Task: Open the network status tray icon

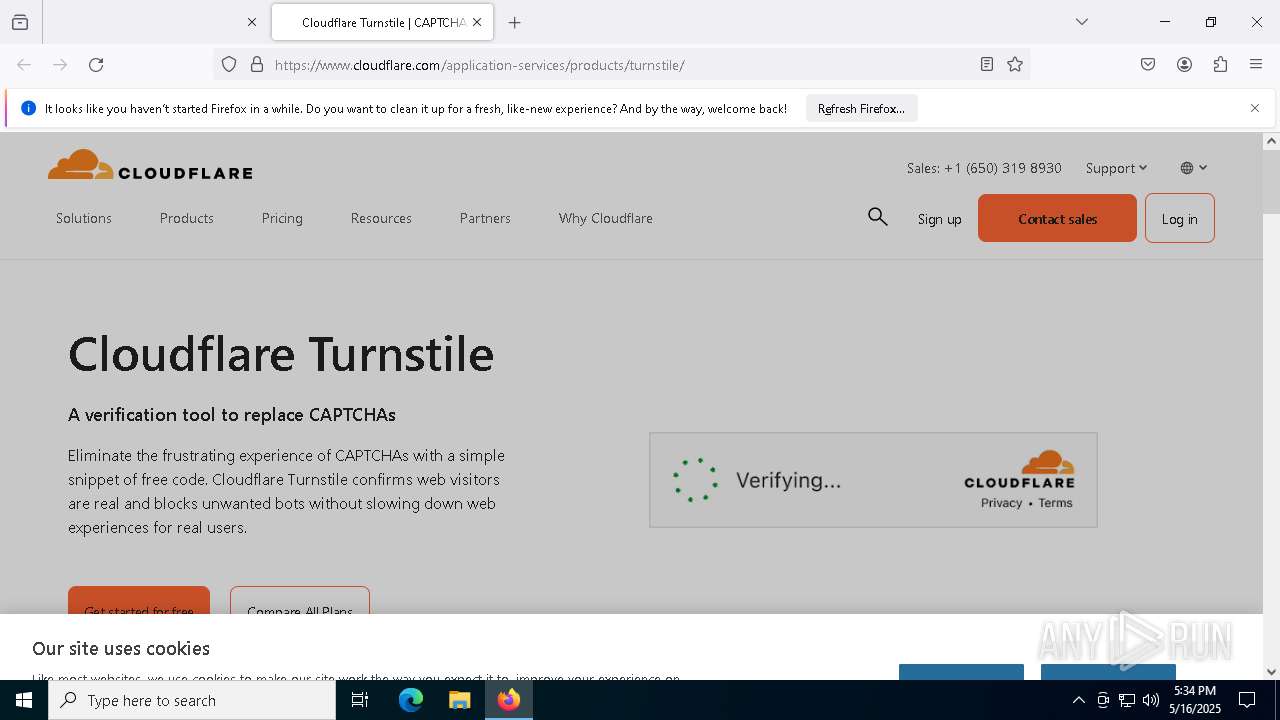Action: 1127,700
